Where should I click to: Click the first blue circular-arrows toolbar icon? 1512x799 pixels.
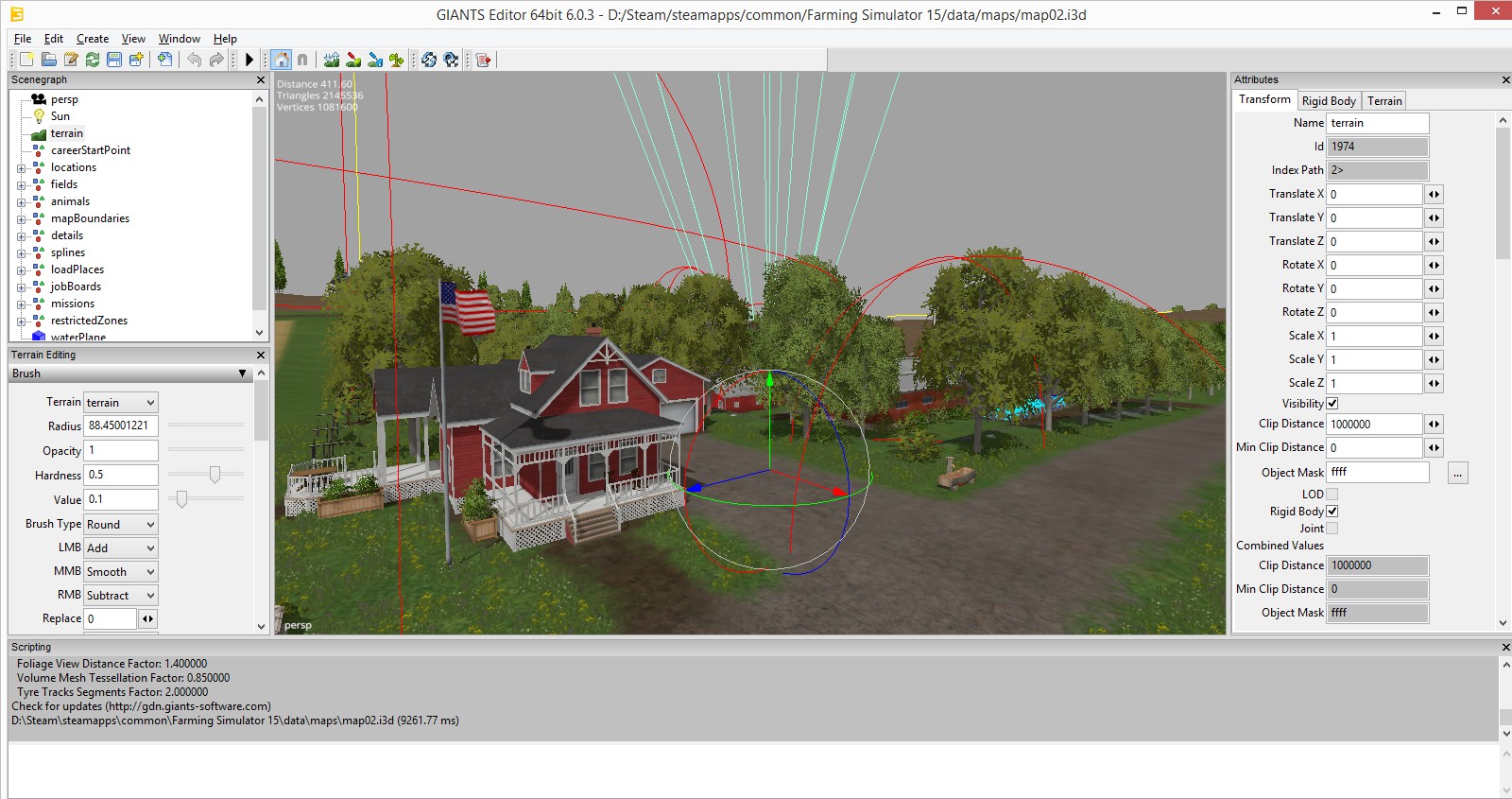coord(429,60)
